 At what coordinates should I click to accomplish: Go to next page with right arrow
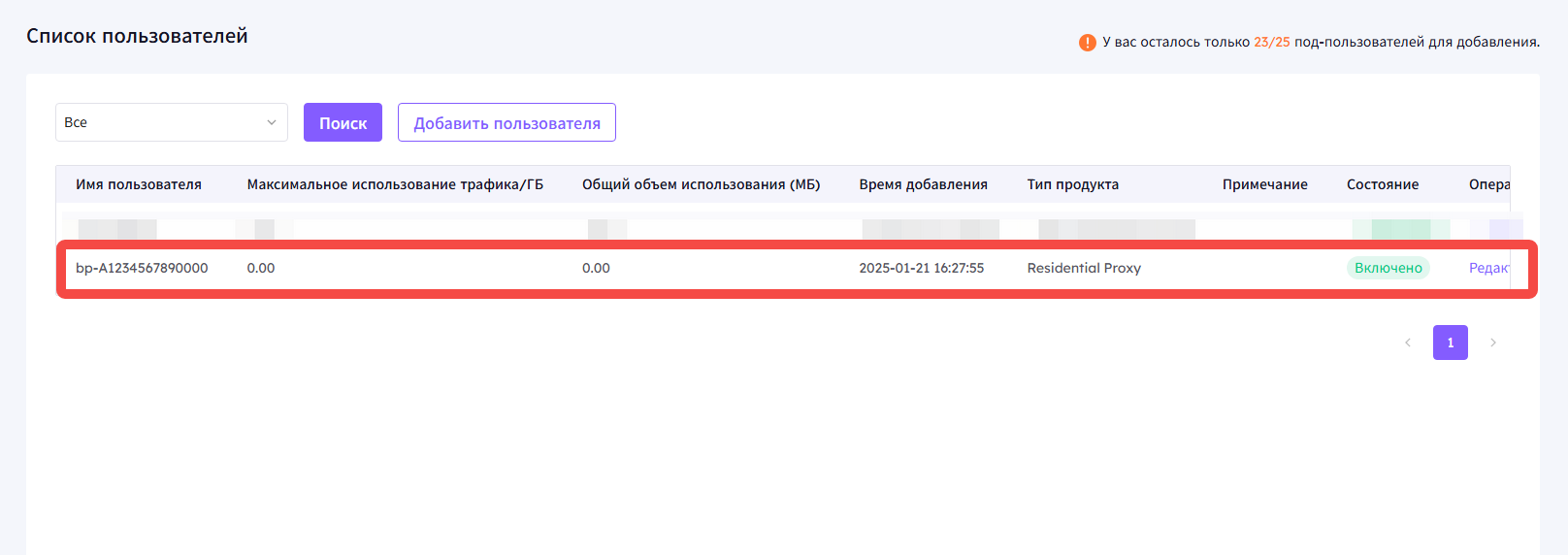[1493, 343]
